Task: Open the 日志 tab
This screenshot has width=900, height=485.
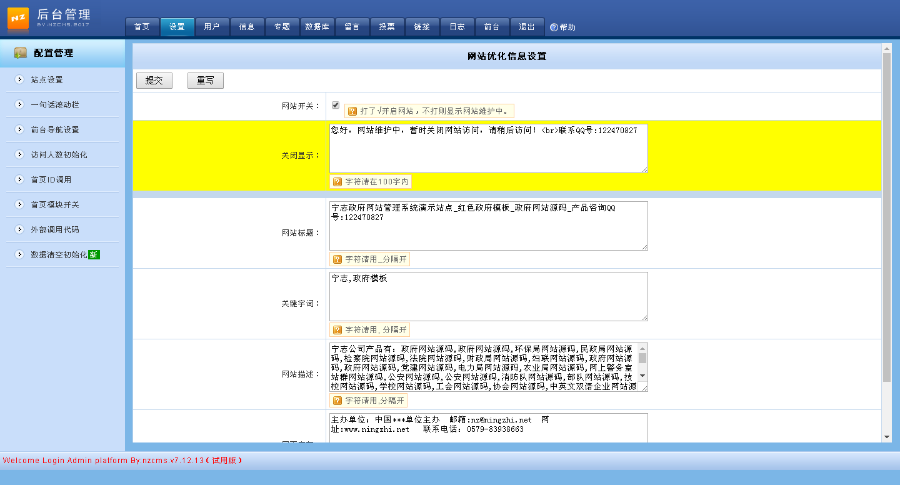Action: click(457, 27)
